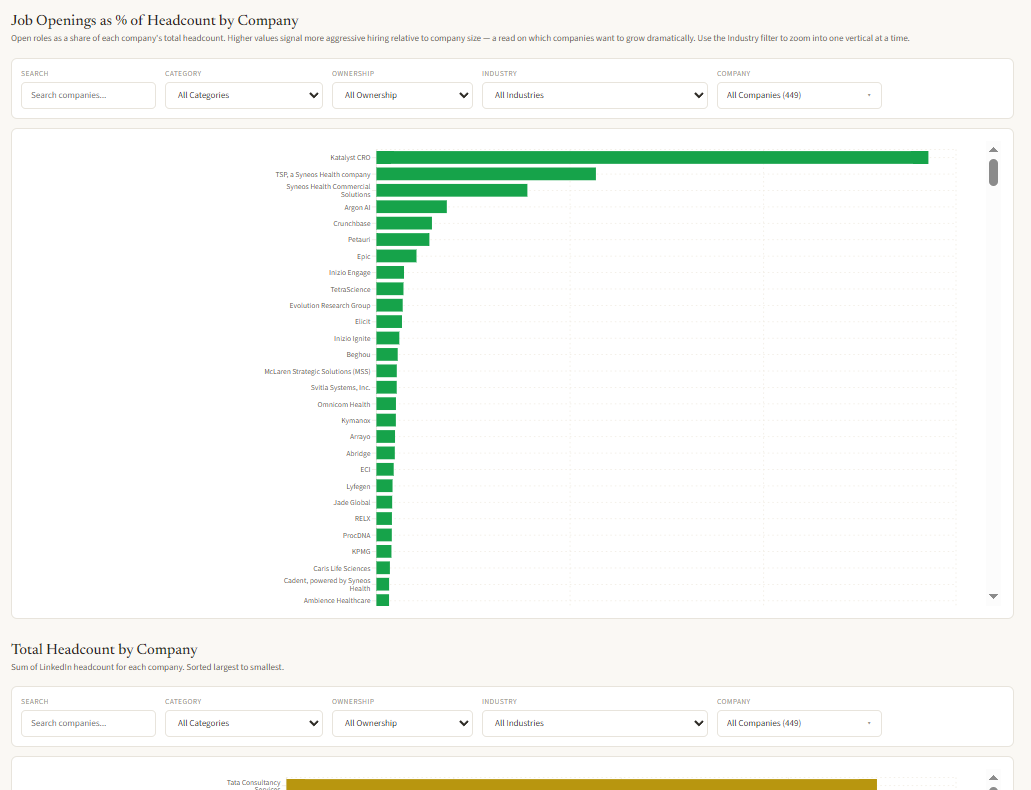Open the Total Headcount section's All Categories dropdown
This screenshot has width=1031, height=790.
pos(243,723)
